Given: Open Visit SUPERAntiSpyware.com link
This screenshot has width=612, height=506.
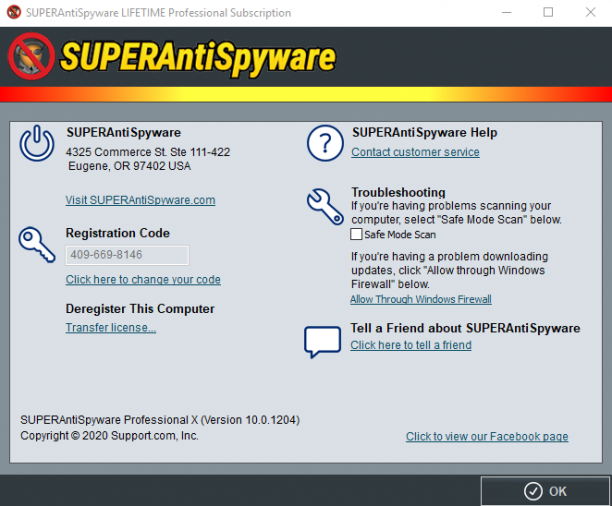Looking at the screenshot, I should pos(141,200).
